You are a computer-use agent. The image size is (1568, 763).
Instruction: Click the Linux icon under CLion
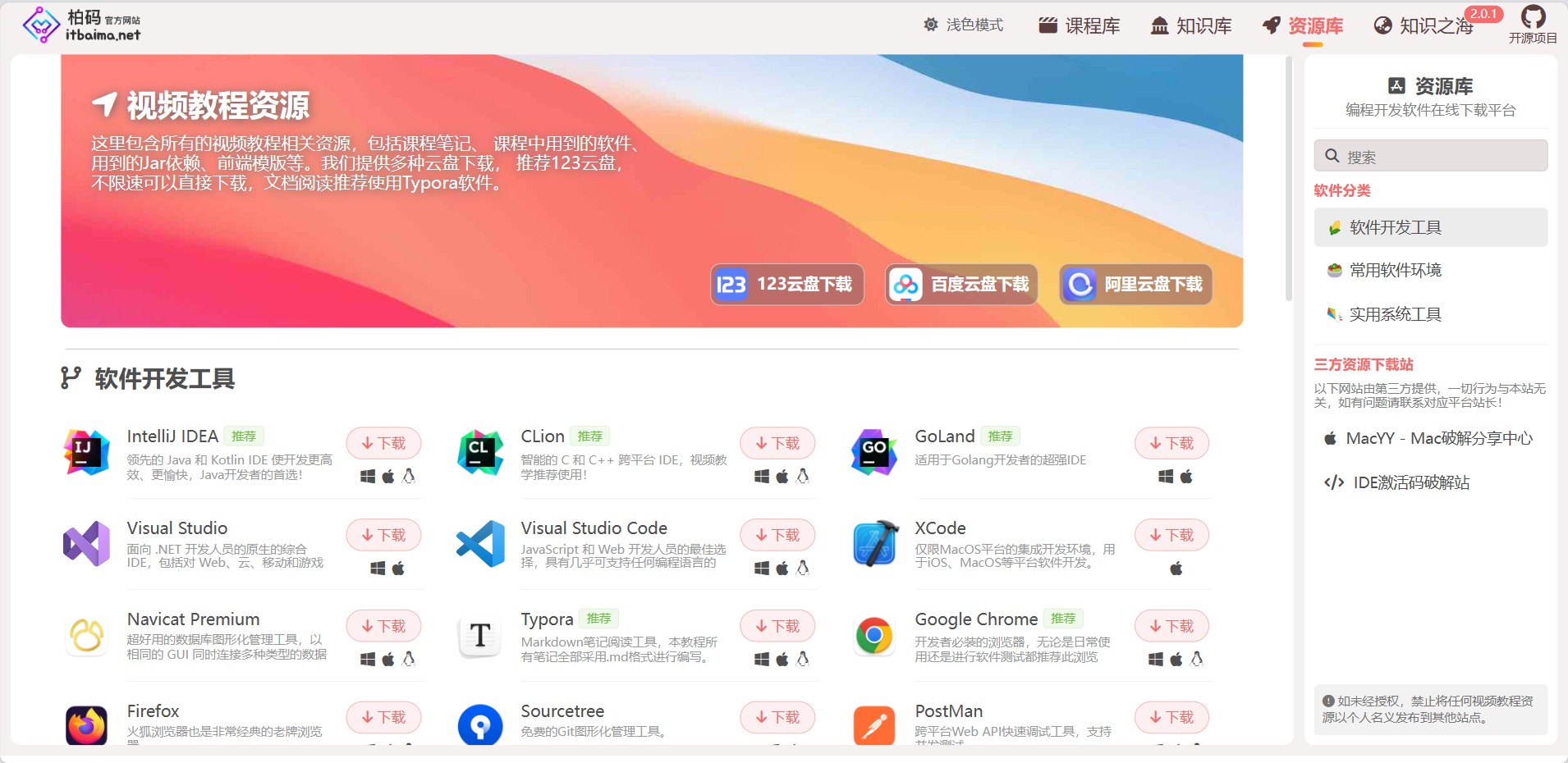pyautogui.click(x=803, y=476)
